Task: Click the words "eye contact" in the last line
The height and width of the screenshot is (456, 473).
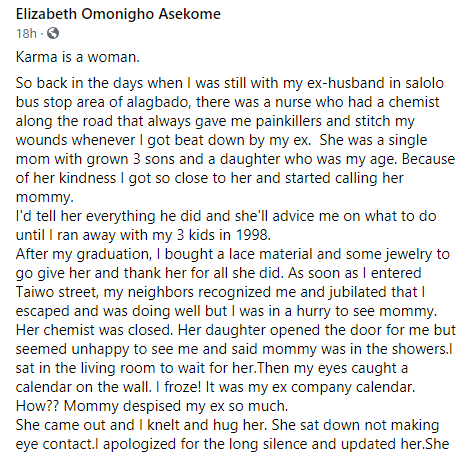Action: 55,444
